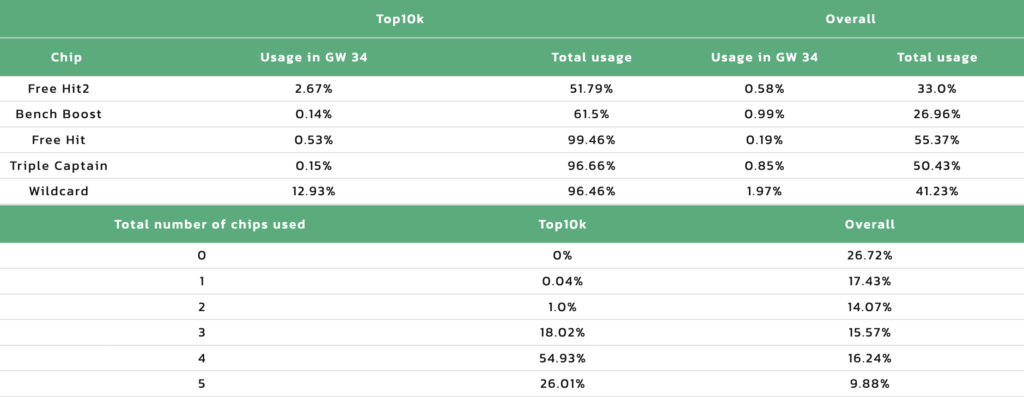
Task: Click the Wildcard 12.93% usage cell
Action: click(x=313, y=191)
